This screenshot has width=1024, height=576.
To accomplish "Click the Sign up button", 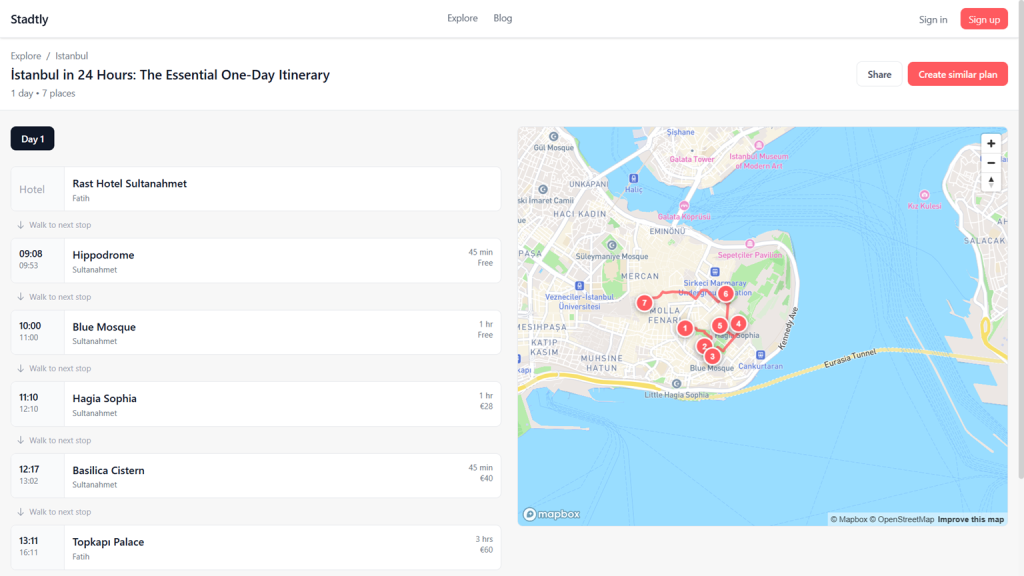I will point(984,19).
